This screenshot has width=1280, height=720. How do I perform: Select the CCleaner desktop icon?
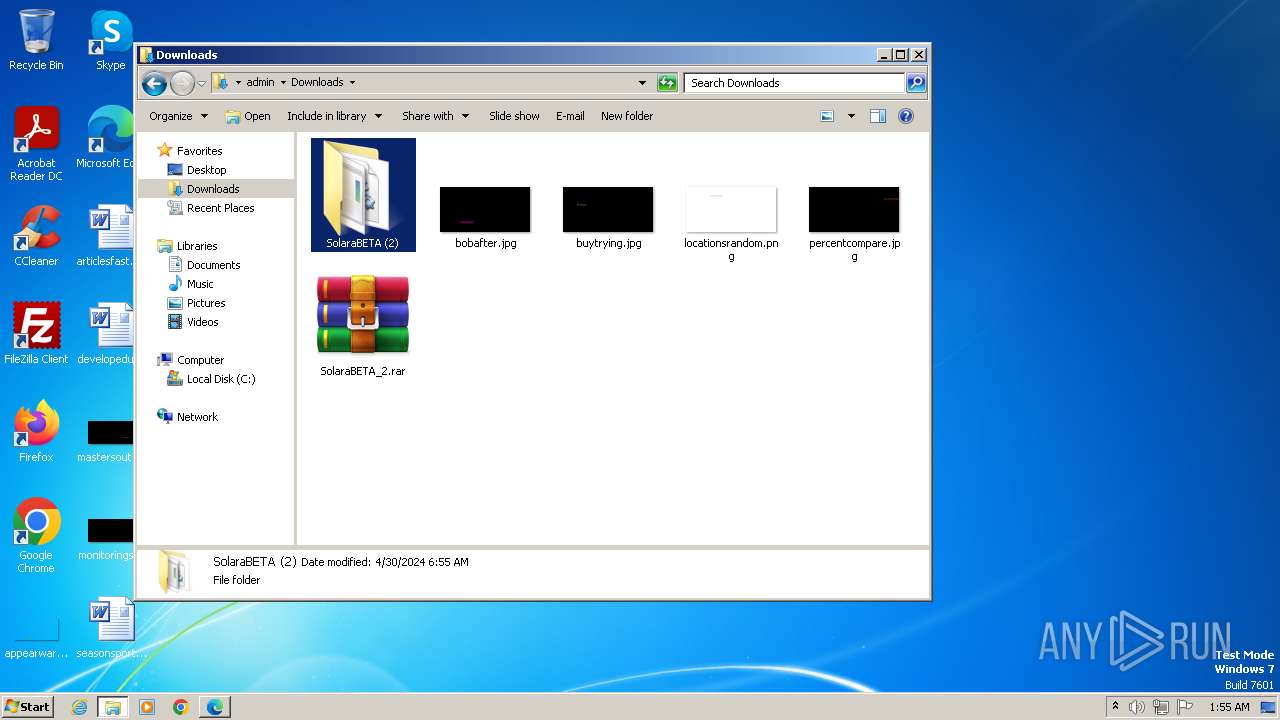(x=36, y=236)
